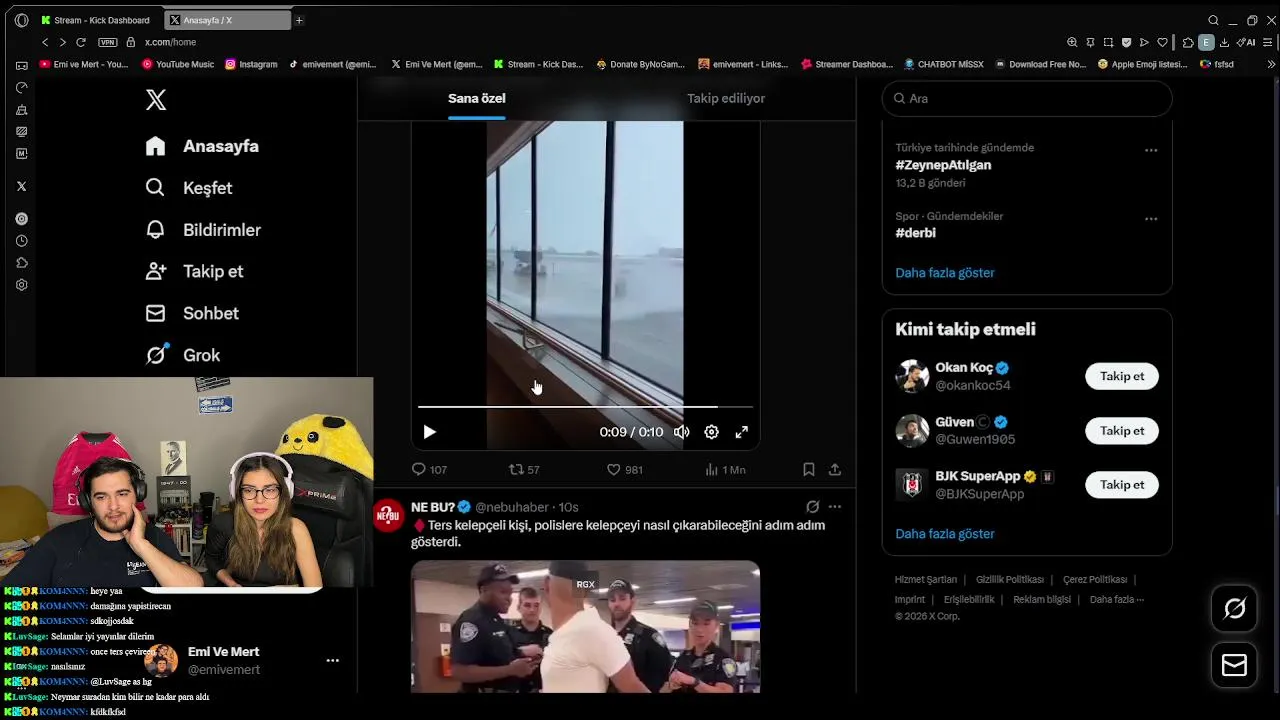1280x720 pixels.
Task: Open NE BU? post more options menu
Action: (835, 507)
